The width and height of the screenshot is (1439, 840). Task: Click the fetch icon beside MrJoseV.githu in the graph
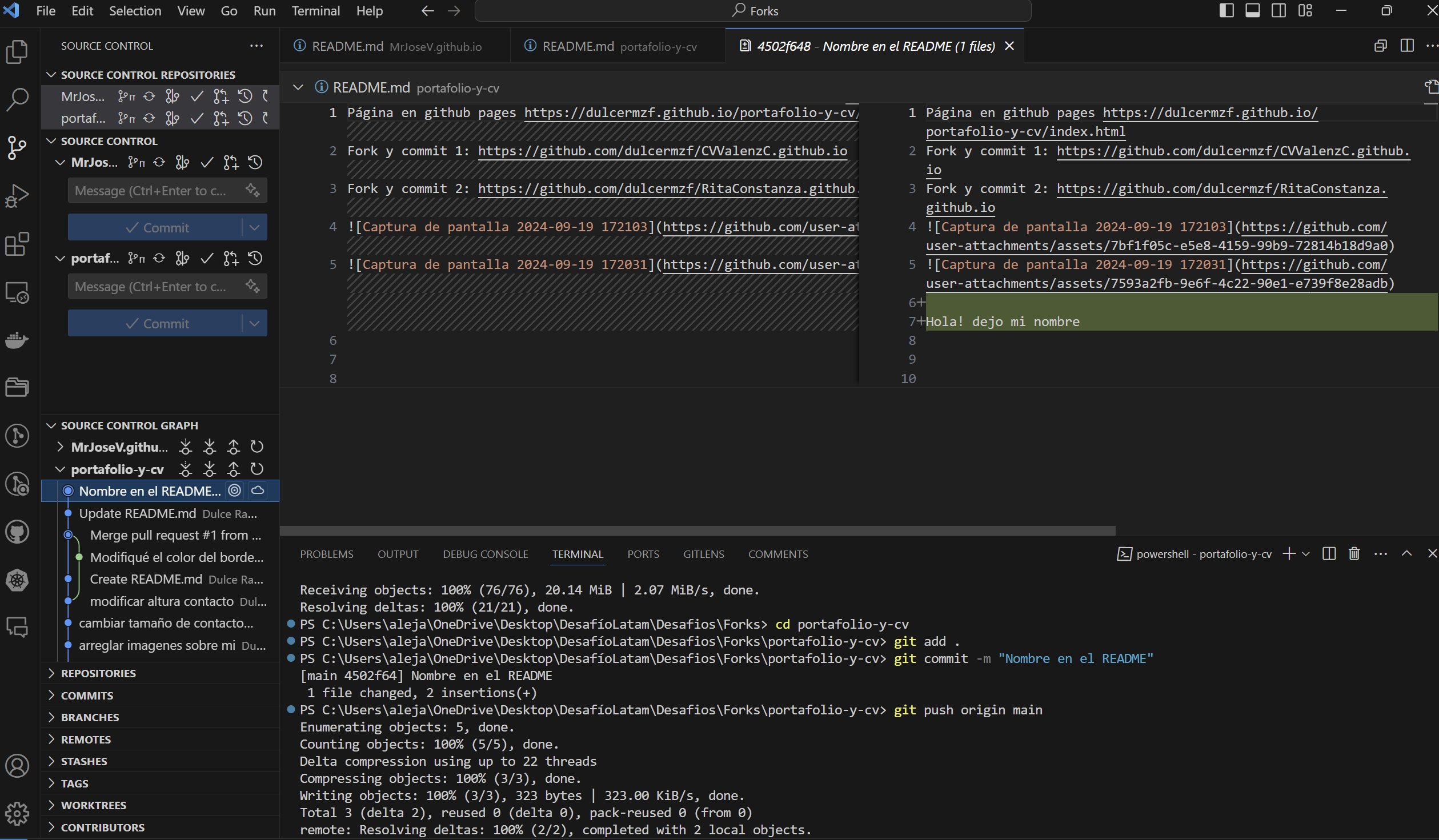point(186,447)
